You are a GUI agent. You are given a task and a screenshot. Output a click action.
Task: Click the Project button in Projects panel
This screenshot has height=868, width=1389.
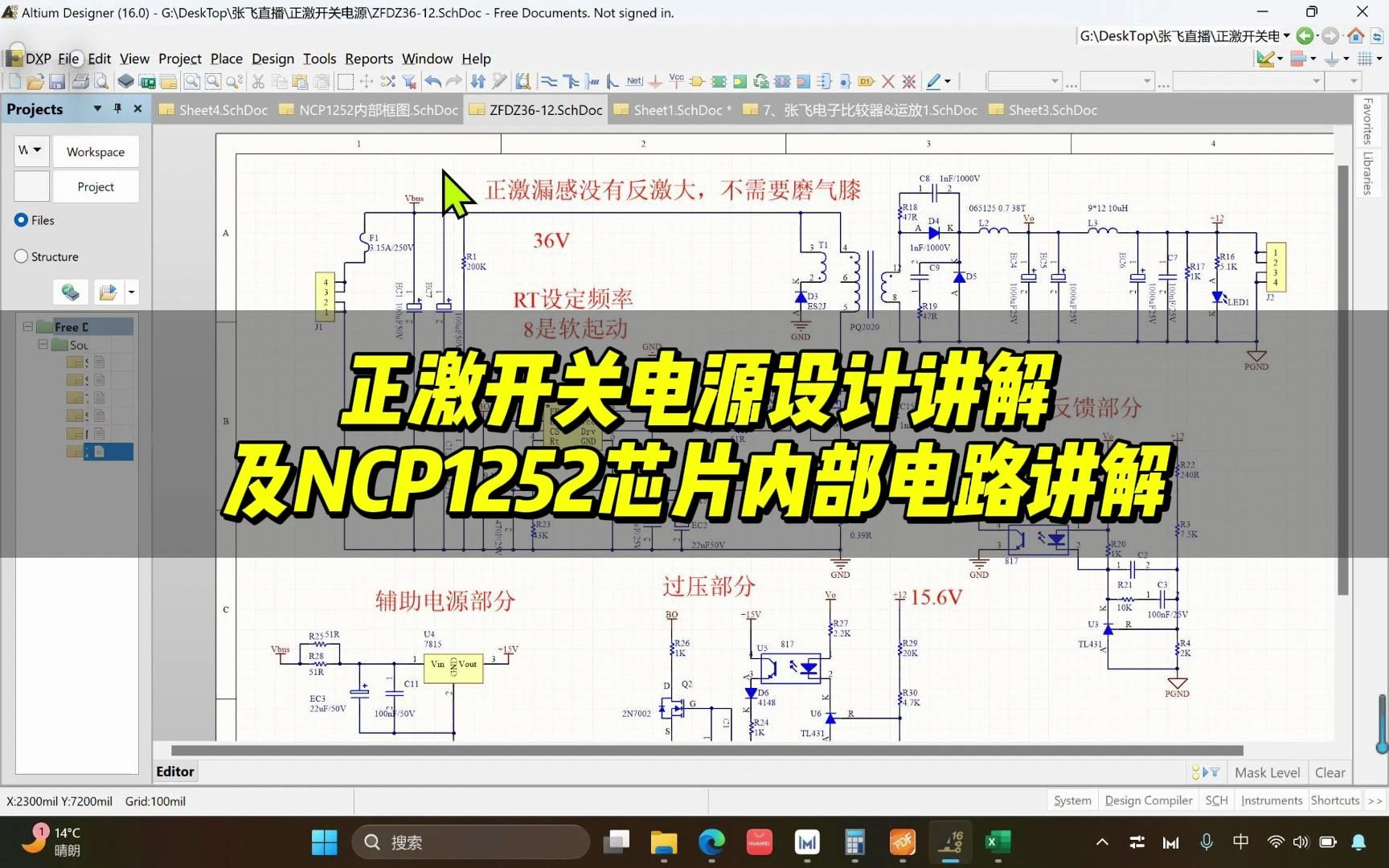tap(96, 186)
